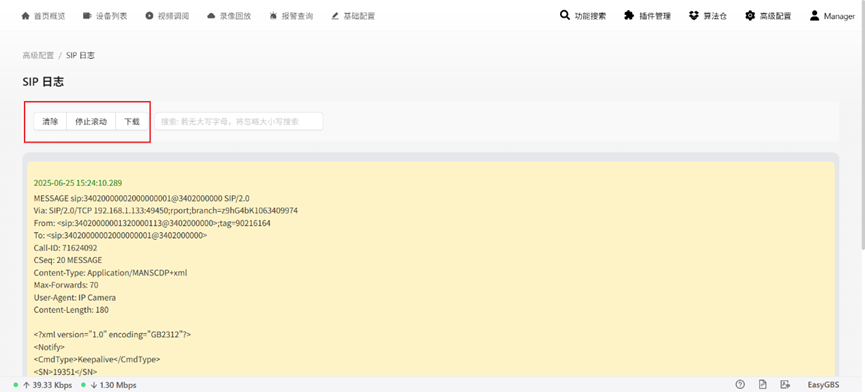Open the 设备列表 device list menu
865x392 pixels.
tap(105, 16)
